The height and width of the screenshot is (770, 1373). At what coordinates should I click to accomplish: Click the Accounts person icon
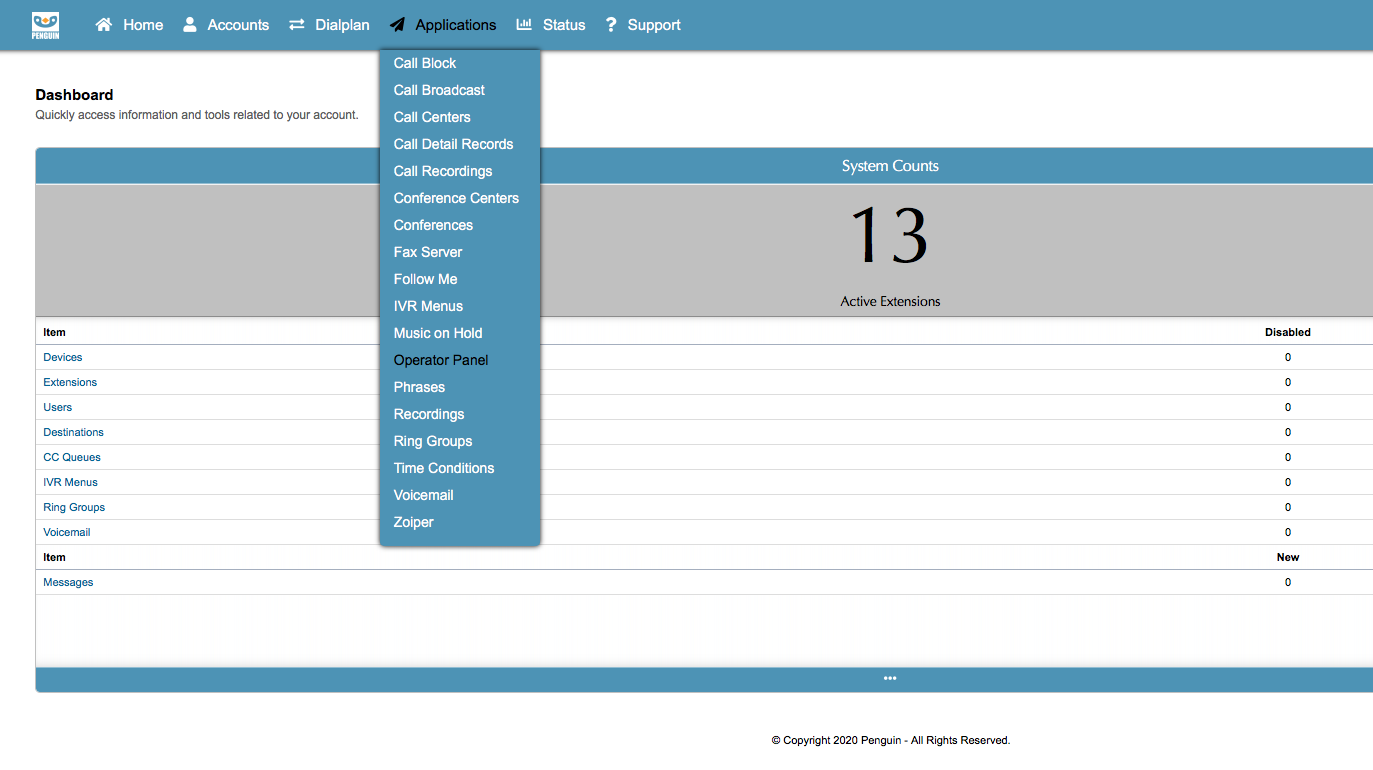[x=190, y=25]
